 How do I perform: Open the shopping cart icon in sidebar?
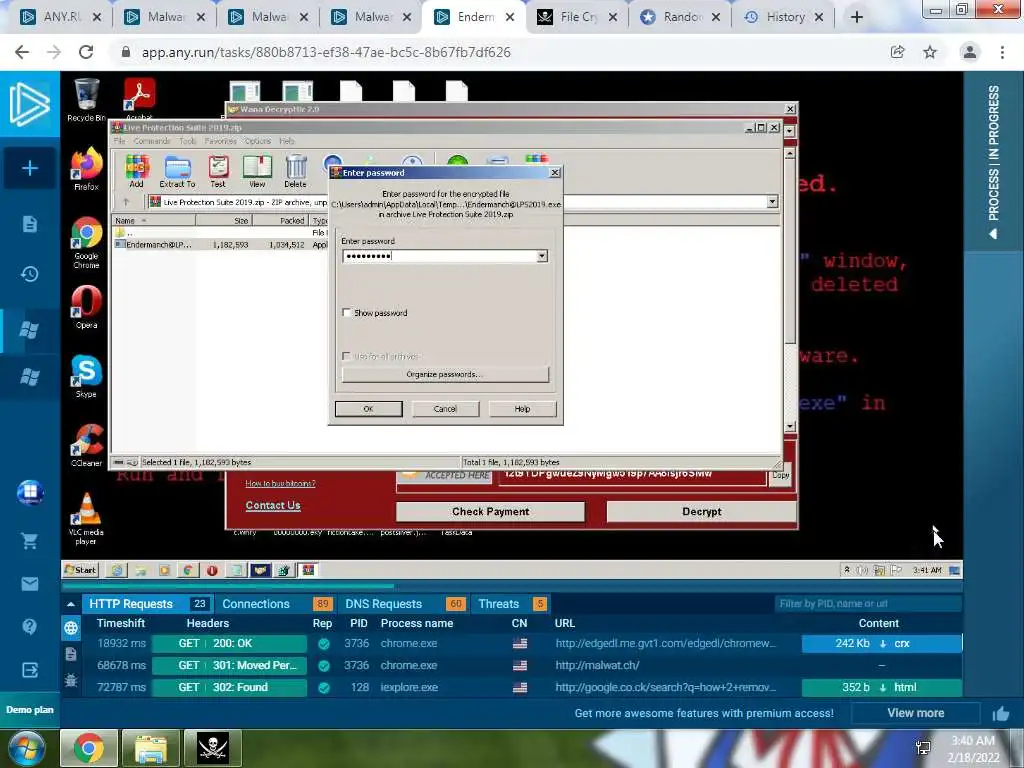tap(29, 541)
